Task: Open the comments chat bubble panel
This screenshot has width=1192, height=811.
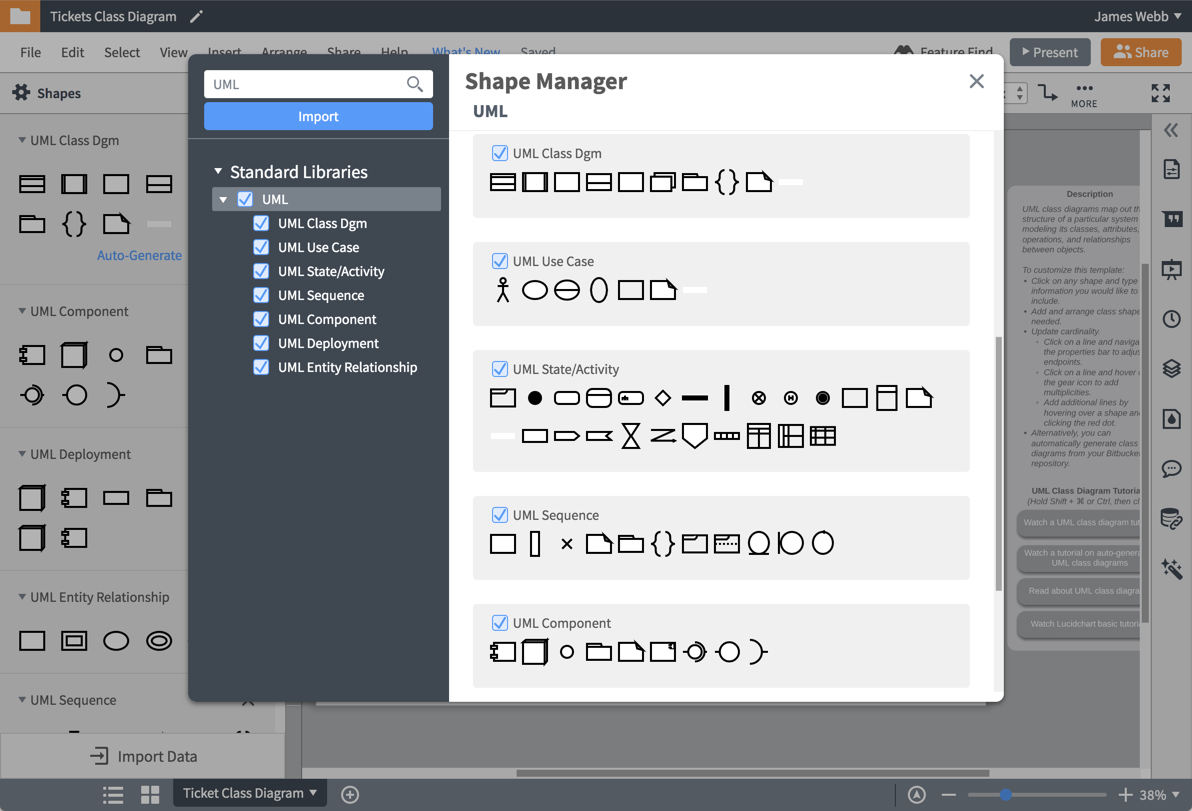Action: [x=1172, y=469]
